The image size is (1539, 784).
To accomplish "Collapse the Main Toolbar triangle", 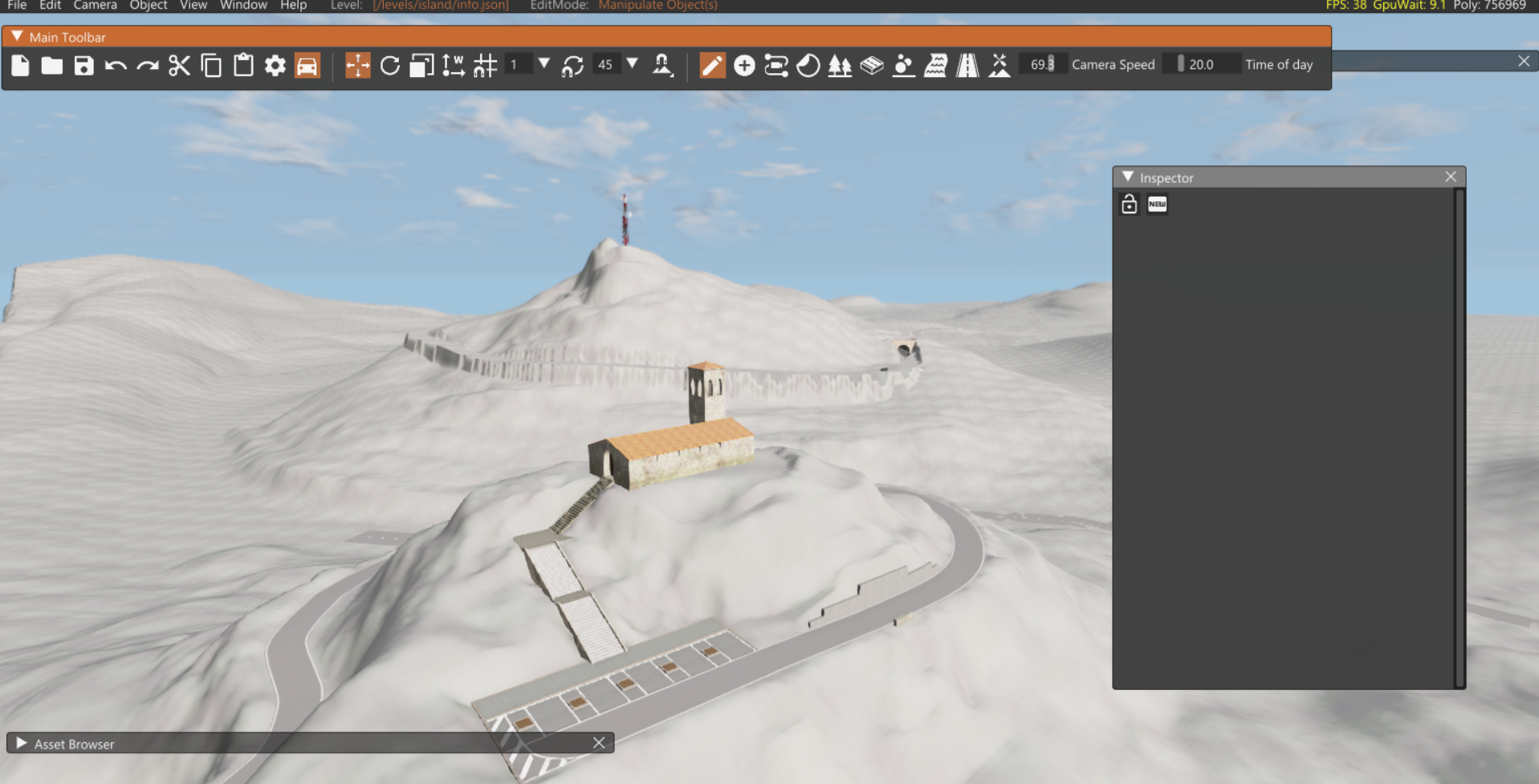I will coord(17,36).
